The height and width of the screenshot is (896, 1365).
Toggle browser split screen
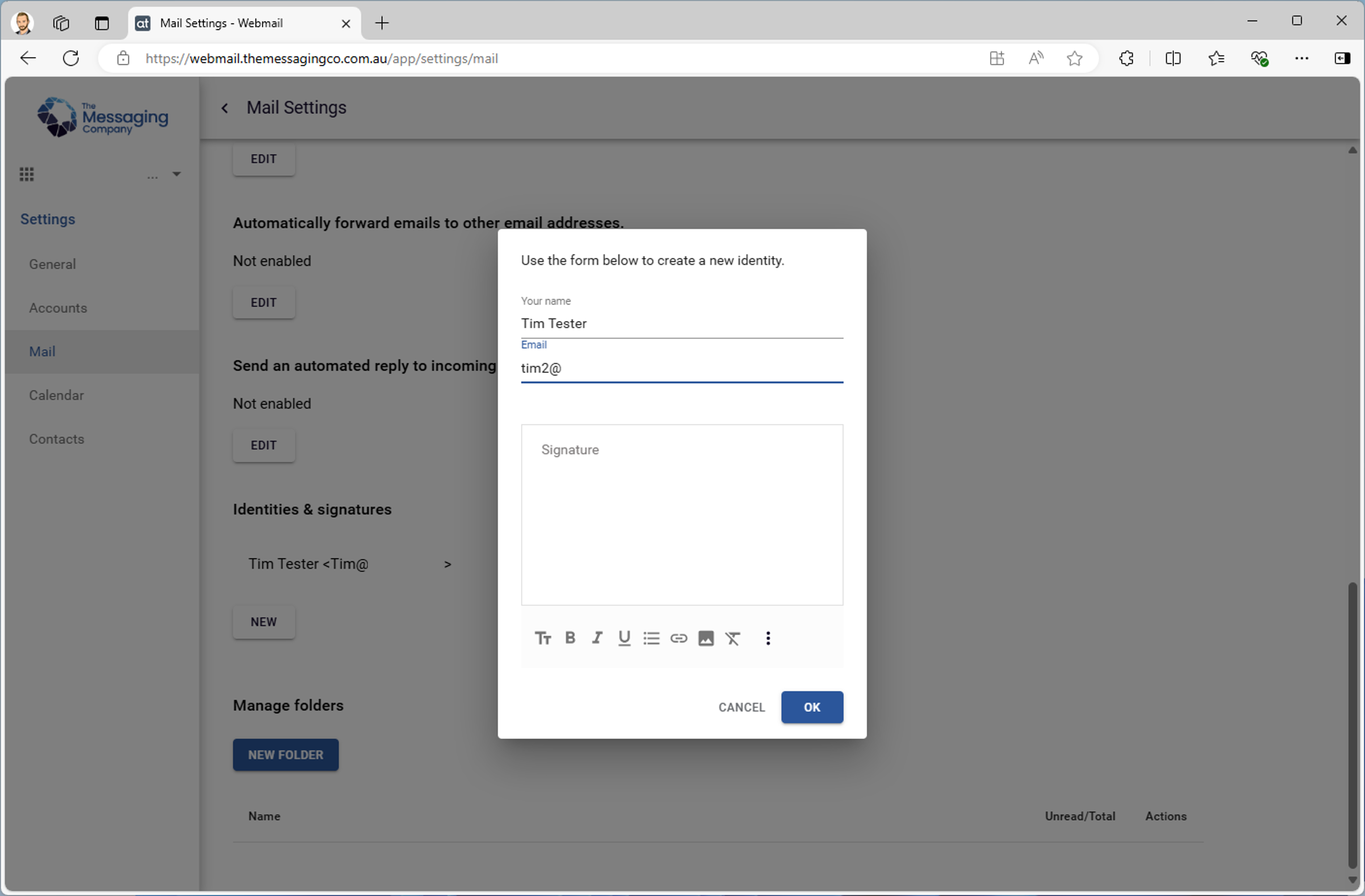[x=1173, y=58]
